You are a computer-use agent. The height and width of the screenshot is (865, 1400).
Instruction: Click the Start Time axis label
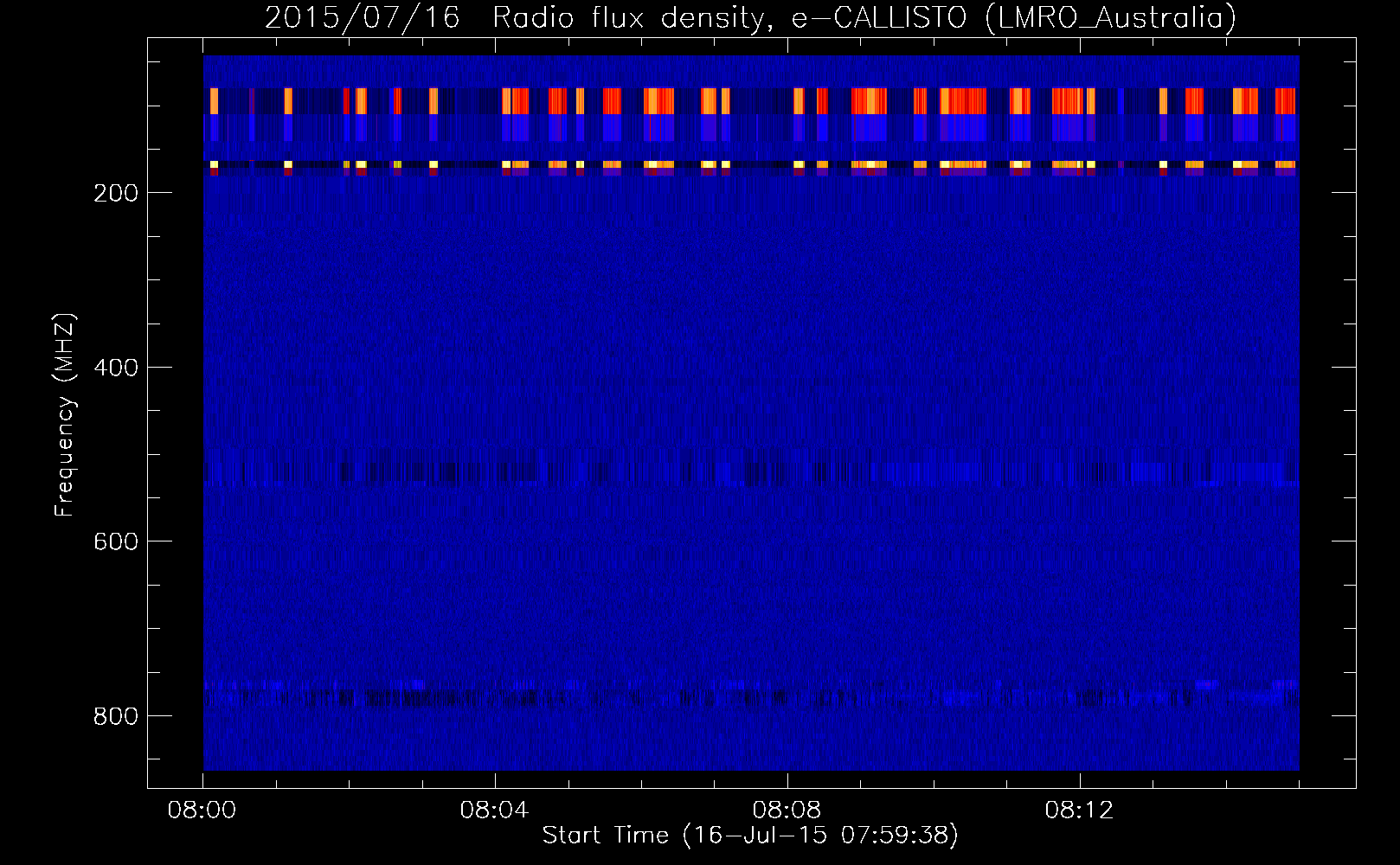[750, 836]
